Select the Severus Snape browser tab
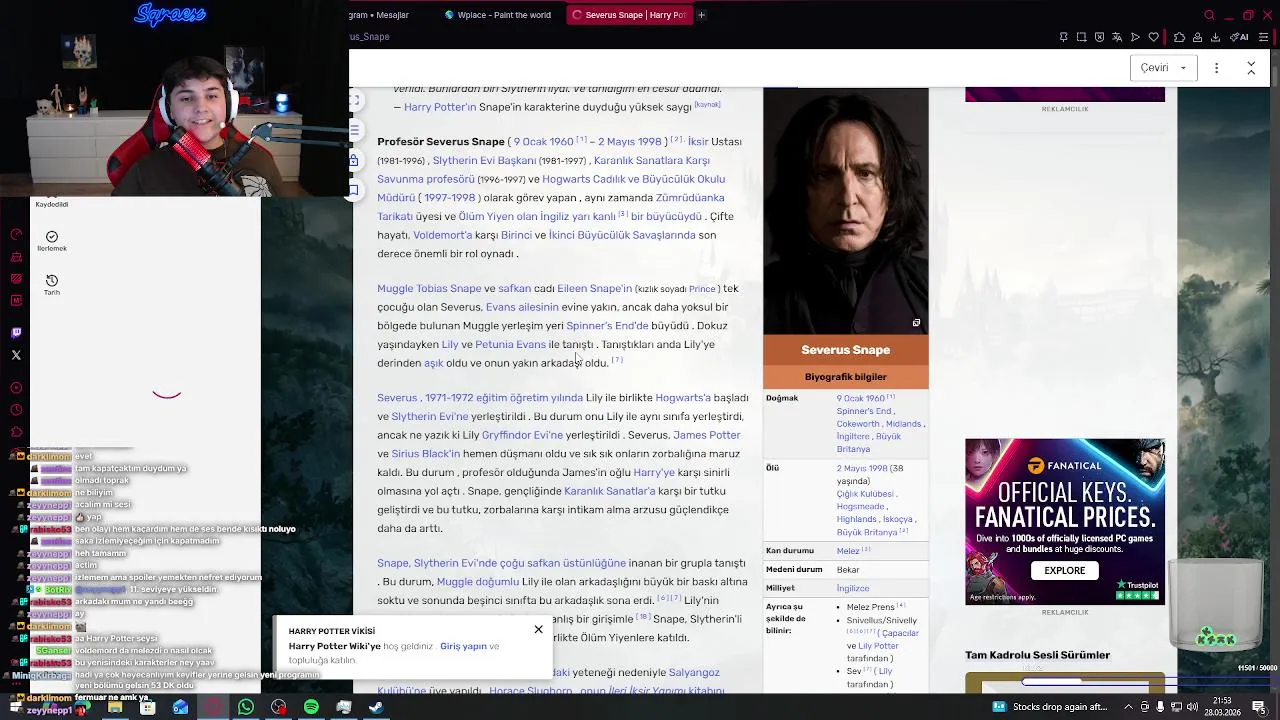 (629, 15)
